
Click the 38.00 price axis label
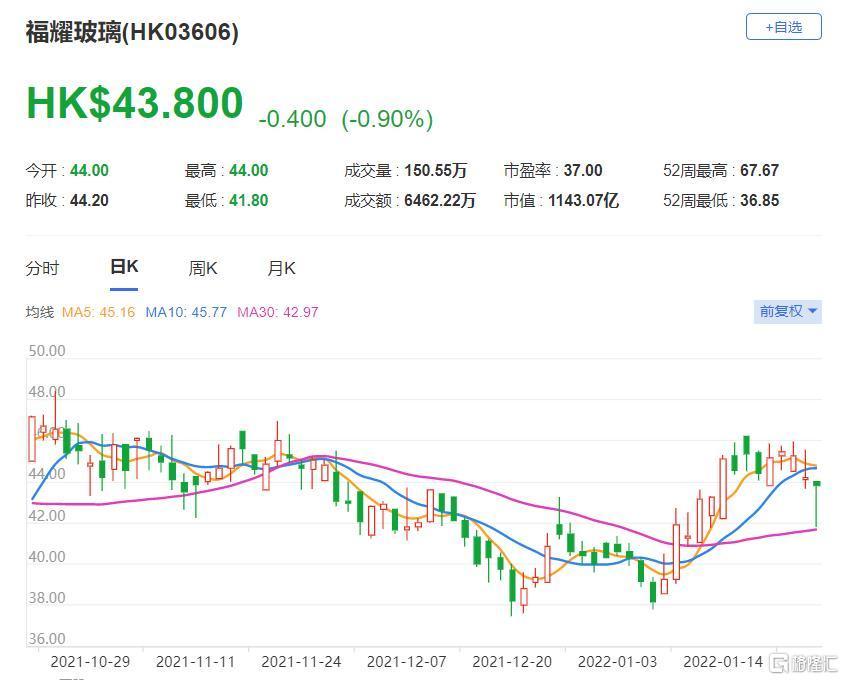47,598
